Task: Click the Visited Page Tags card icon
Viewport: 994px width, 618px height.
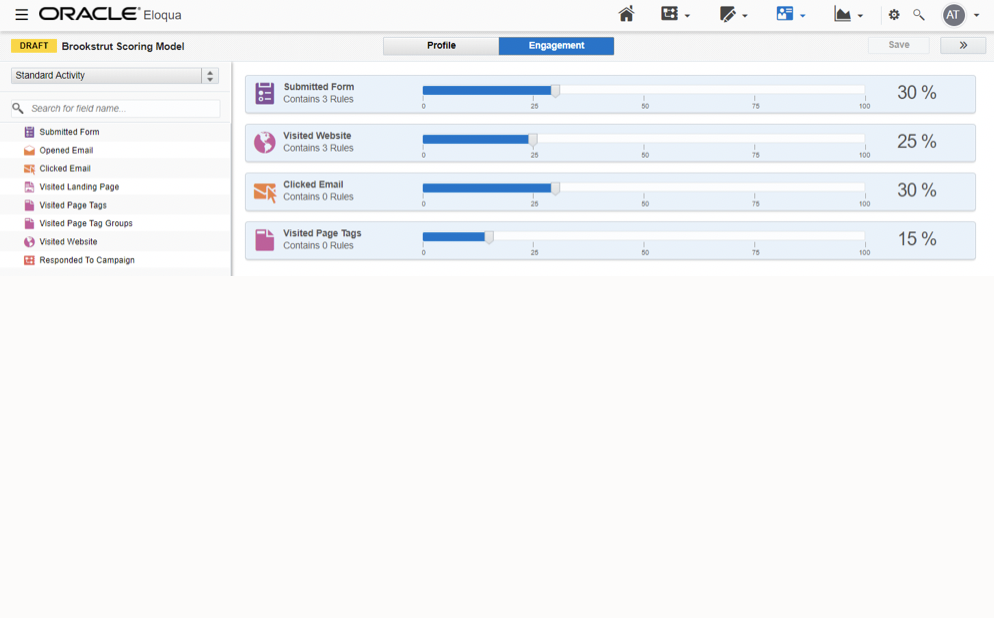Action: 264,240
